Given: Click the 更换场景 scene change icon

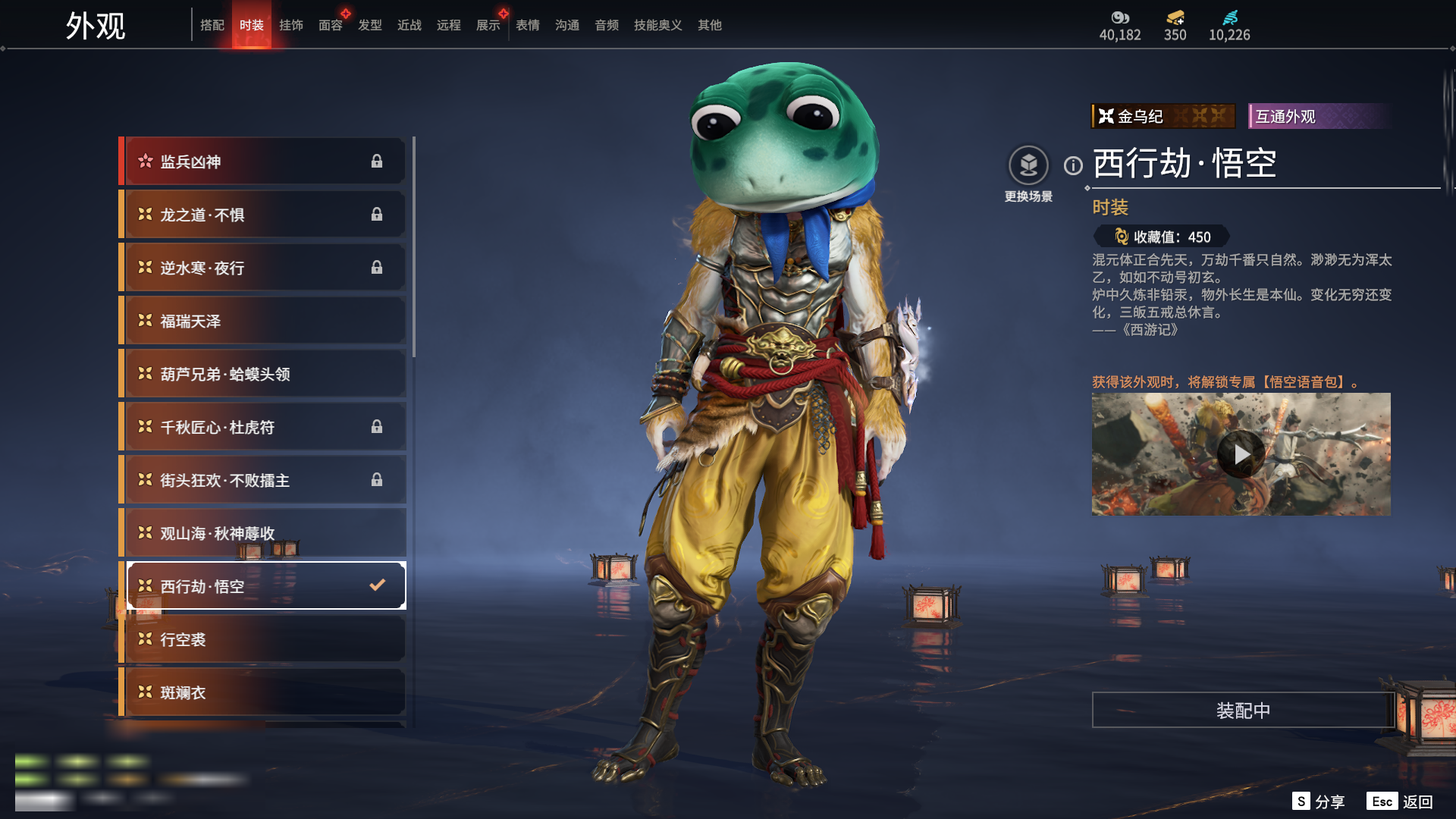Looking at the screenshot, I should (x=1028, y=165).
